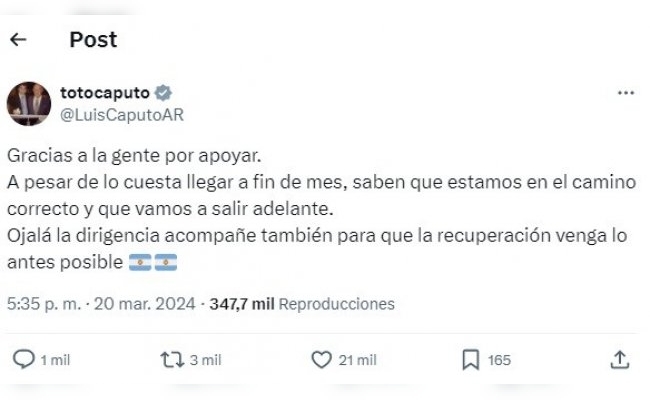The height and width of the screenshot is (400, 650).
Task: Bookmark this post
Action: [x=471, y=359]
